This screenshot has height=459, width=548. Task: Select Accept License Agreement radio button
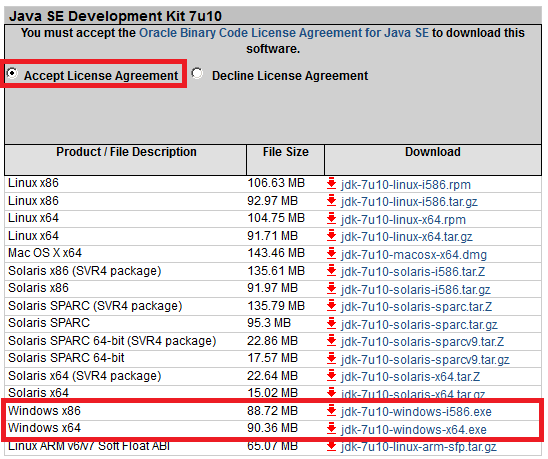click(12, 73)
